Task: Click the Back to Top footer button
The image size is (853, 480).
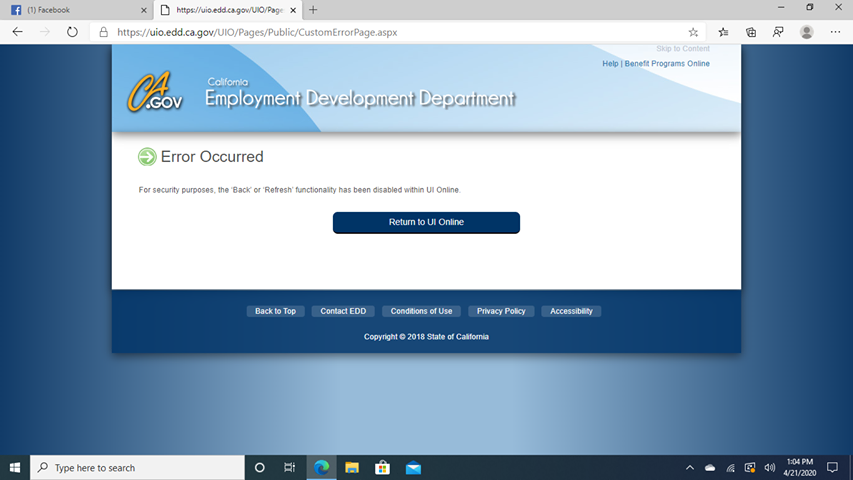Action: click(x=275, y=311)
